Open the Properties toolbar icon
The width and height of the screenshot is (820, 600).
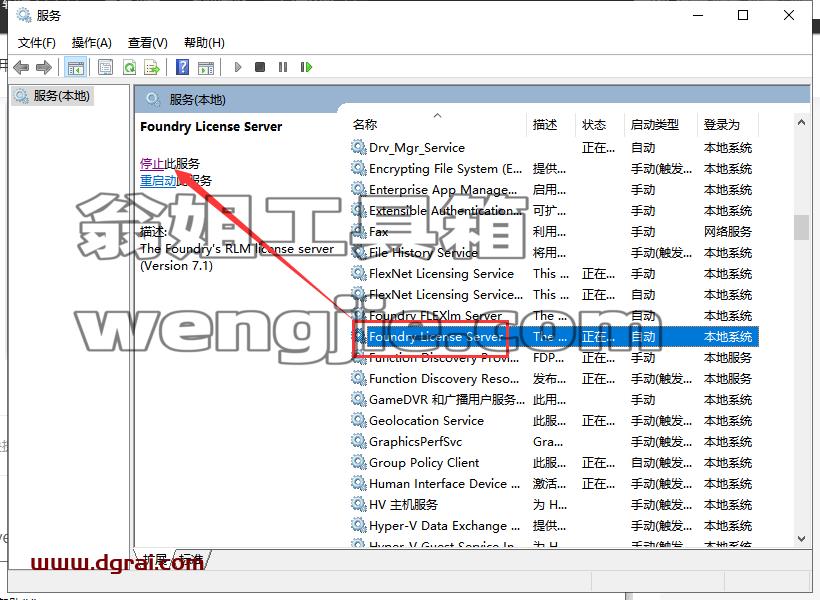(106, 67)
